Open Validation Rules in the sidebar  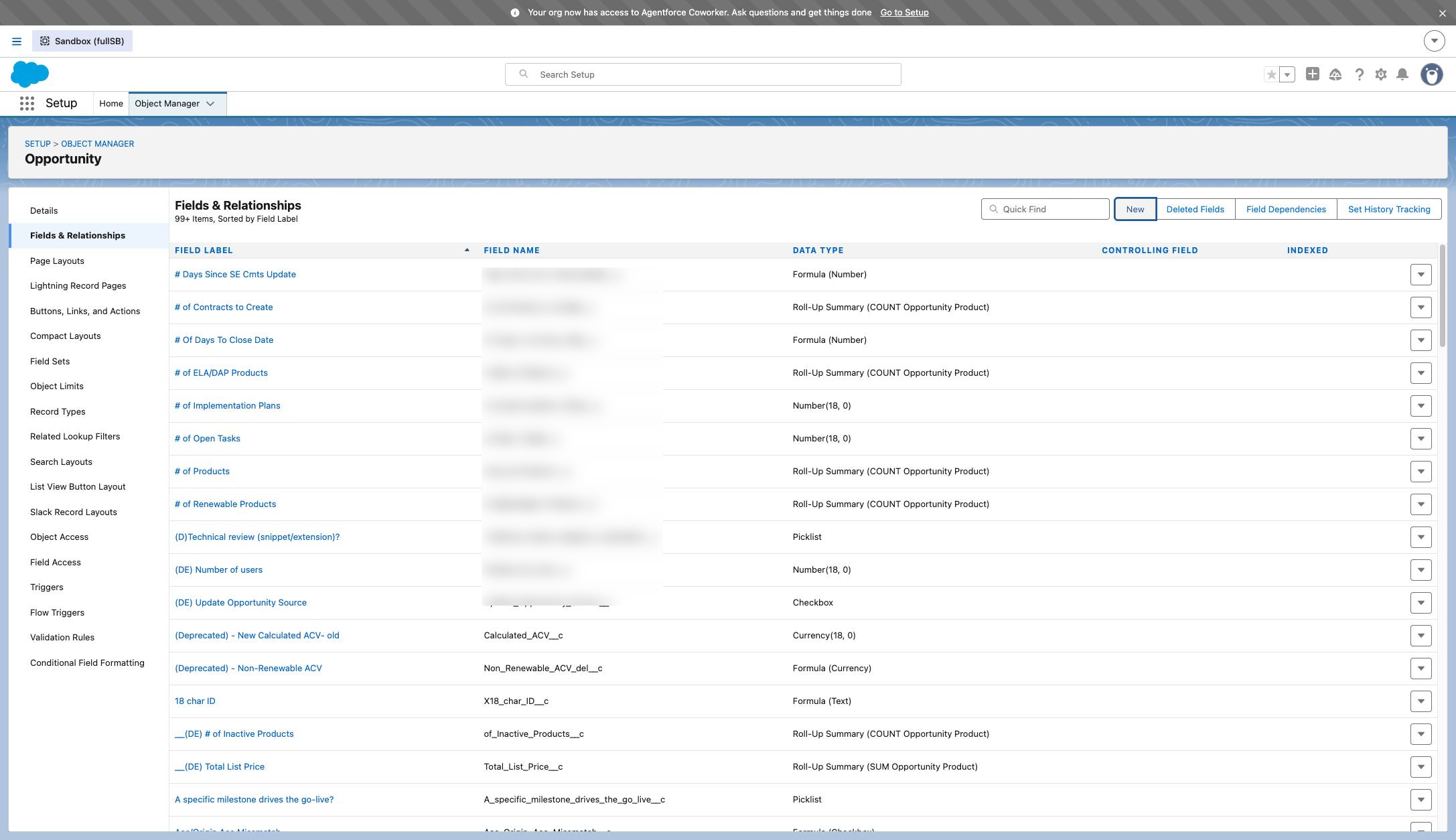click(x=62, y=638)
